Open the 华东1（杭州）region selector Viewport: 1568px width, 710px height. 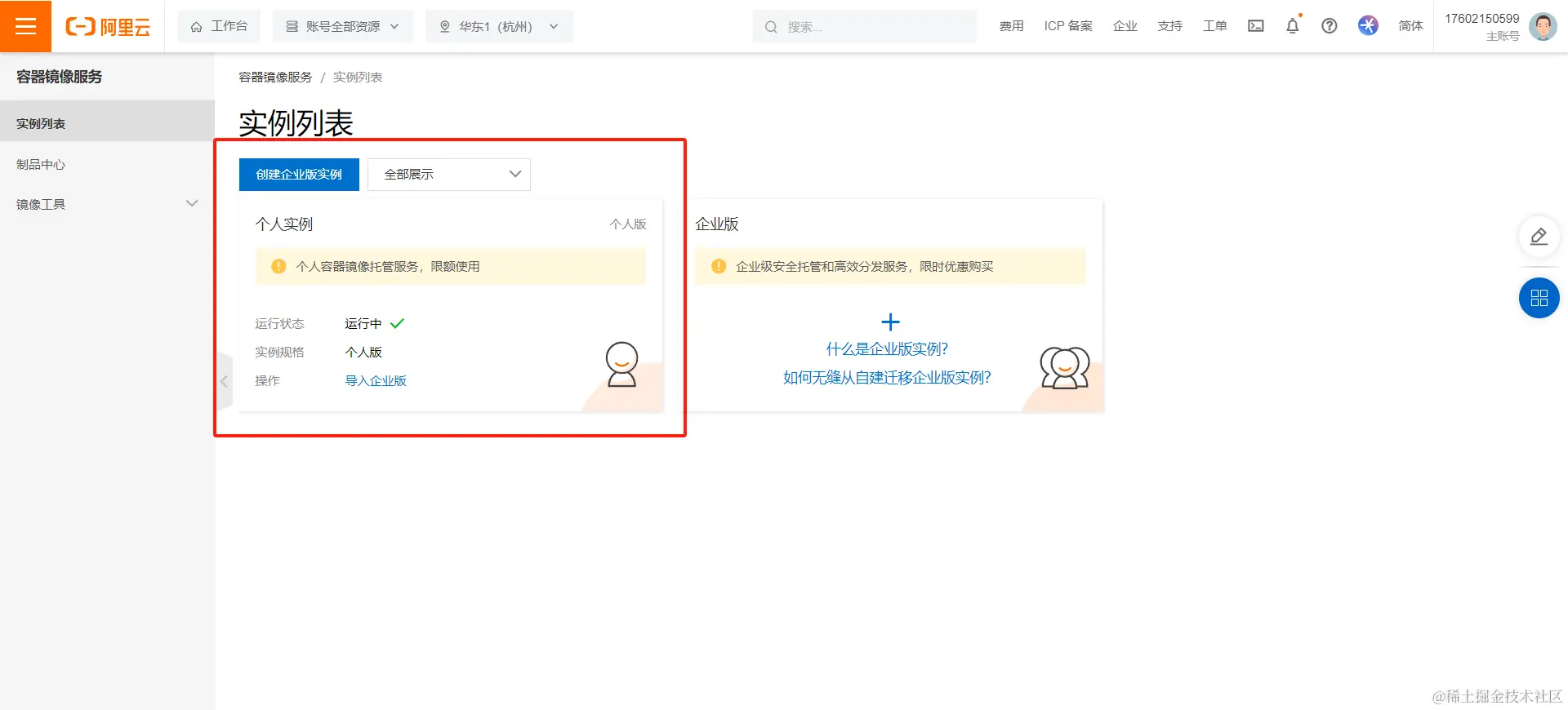click(499, 26)
